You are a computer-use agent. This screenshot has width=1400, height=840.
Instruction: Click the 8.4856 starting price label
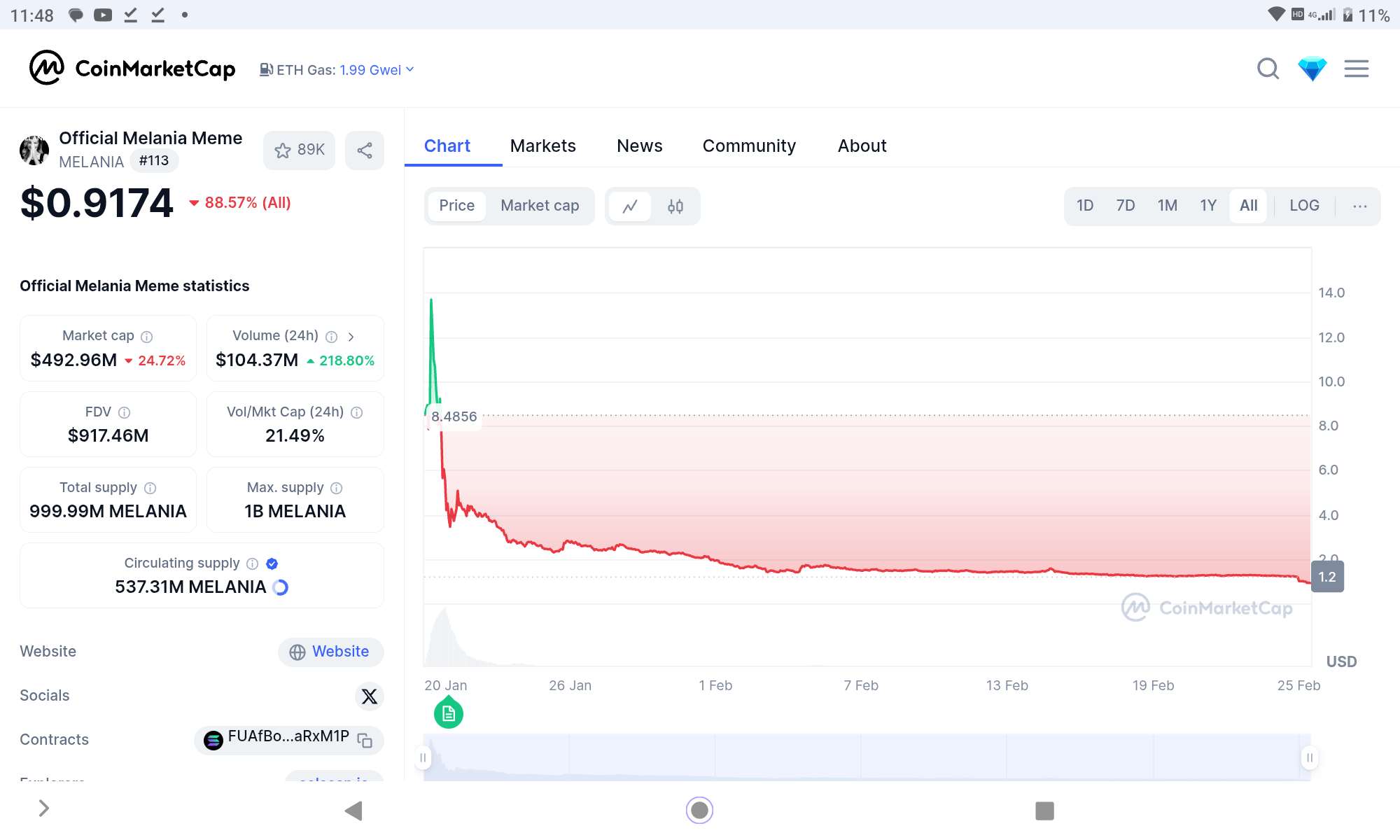(454, 416)
